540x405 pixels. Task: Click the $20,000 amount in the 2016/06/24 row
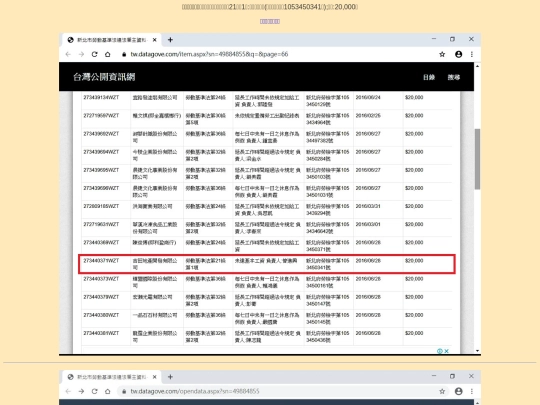click(414, 97)
